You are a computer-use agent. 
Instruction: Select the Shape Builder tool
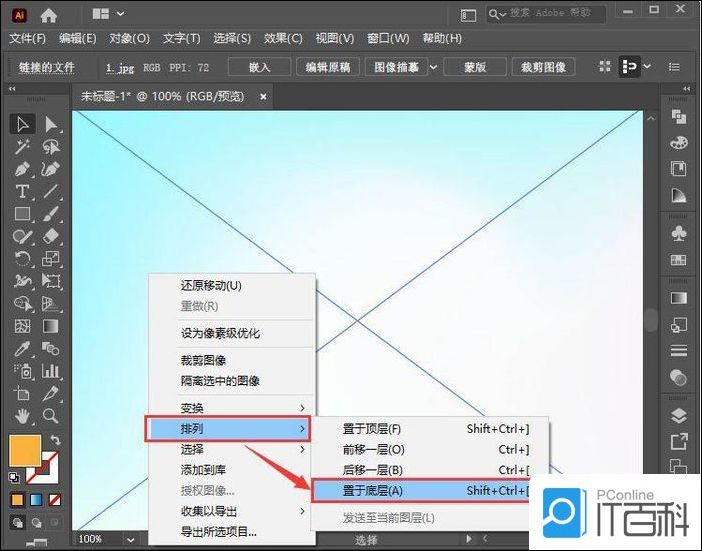[x=22, y=303]
